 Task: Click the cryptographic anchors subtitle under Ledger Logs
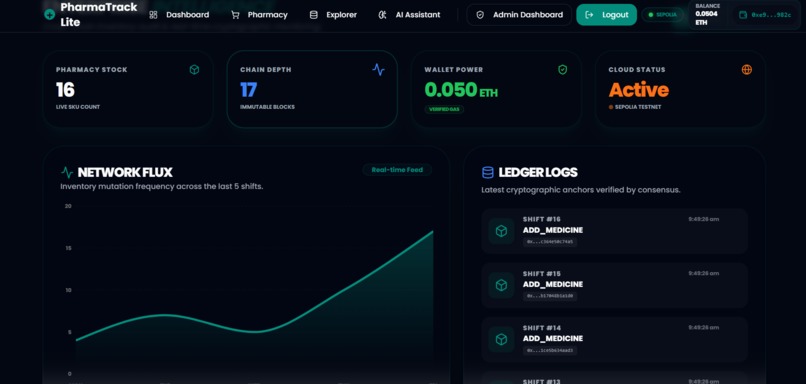coord(581,190)
